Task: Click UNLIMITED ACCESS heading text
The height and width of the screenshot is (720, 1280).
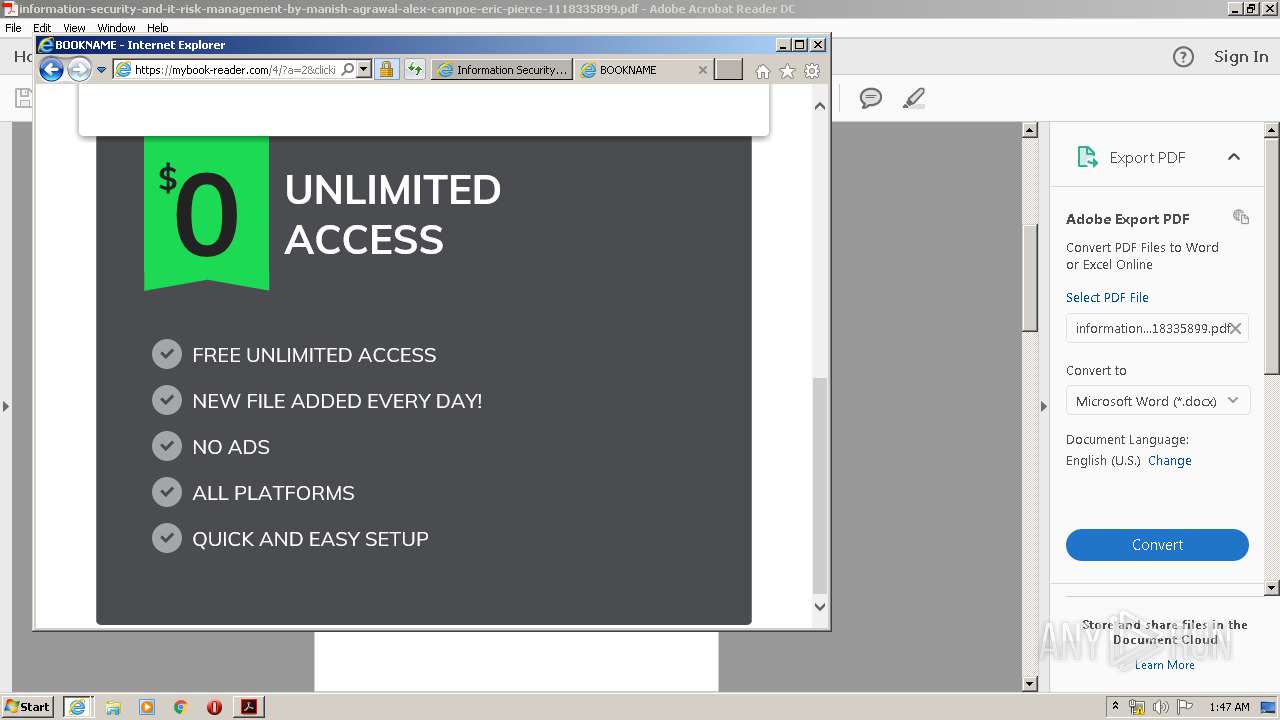Action: [392, 214]
